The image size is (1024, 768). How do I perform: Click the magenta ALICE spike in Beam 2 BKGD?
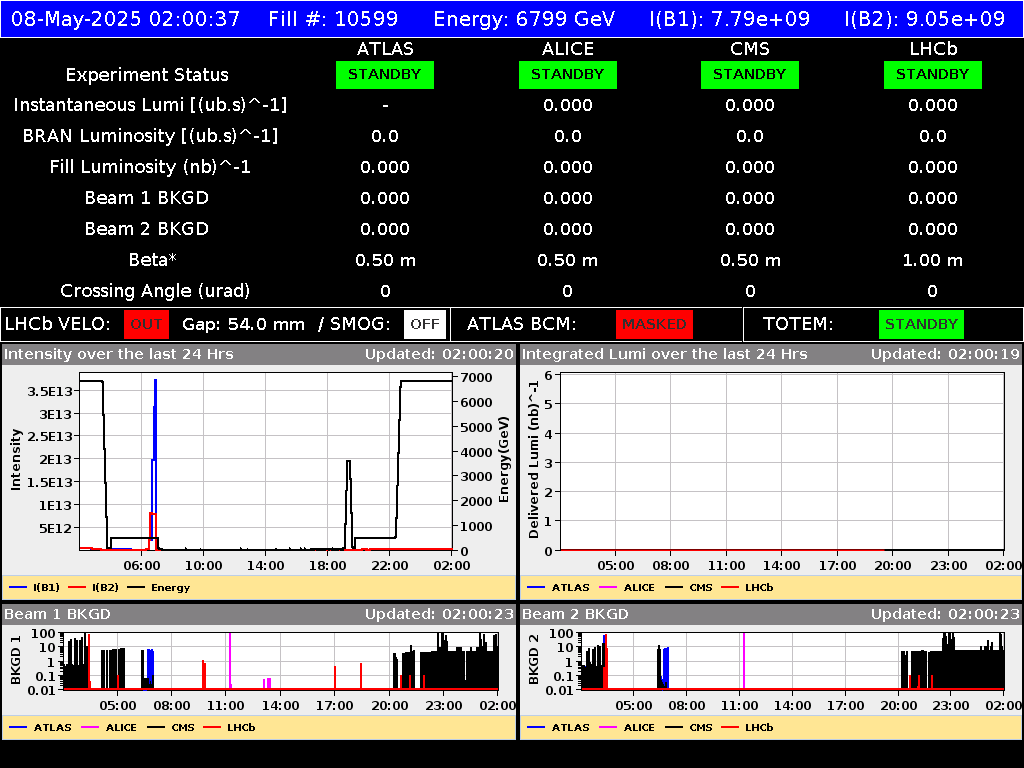coord(744,660)
